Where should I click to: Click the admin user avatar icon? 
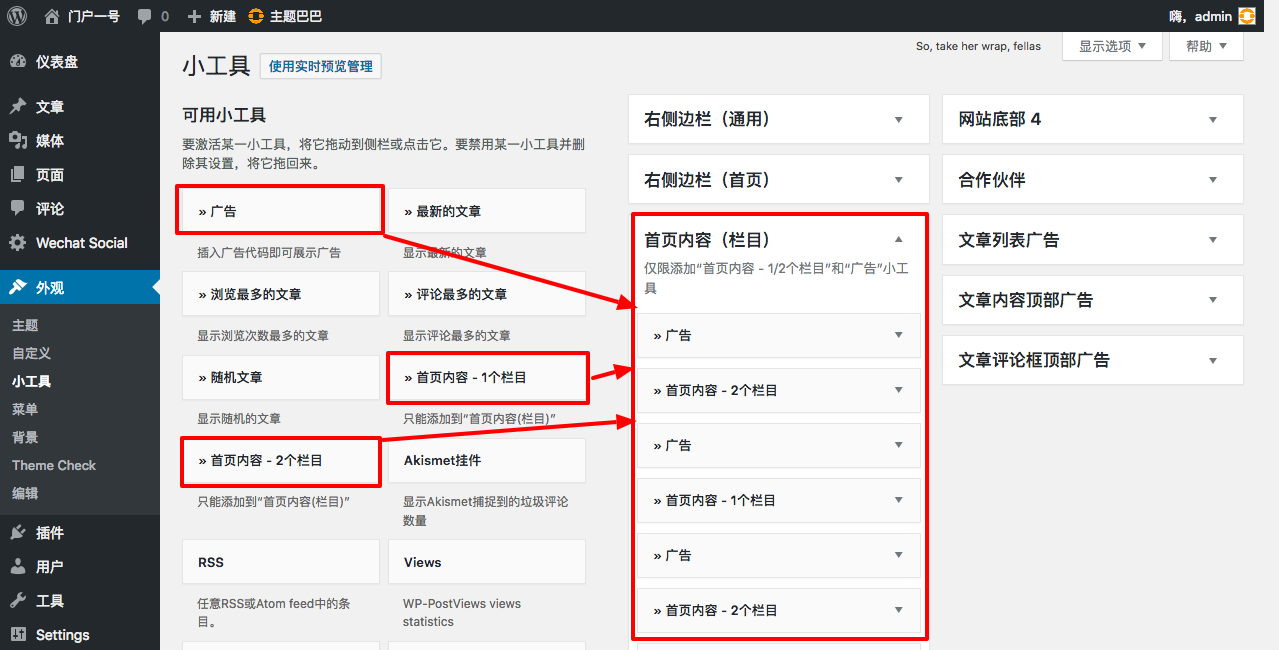[x=1247, y=16]
